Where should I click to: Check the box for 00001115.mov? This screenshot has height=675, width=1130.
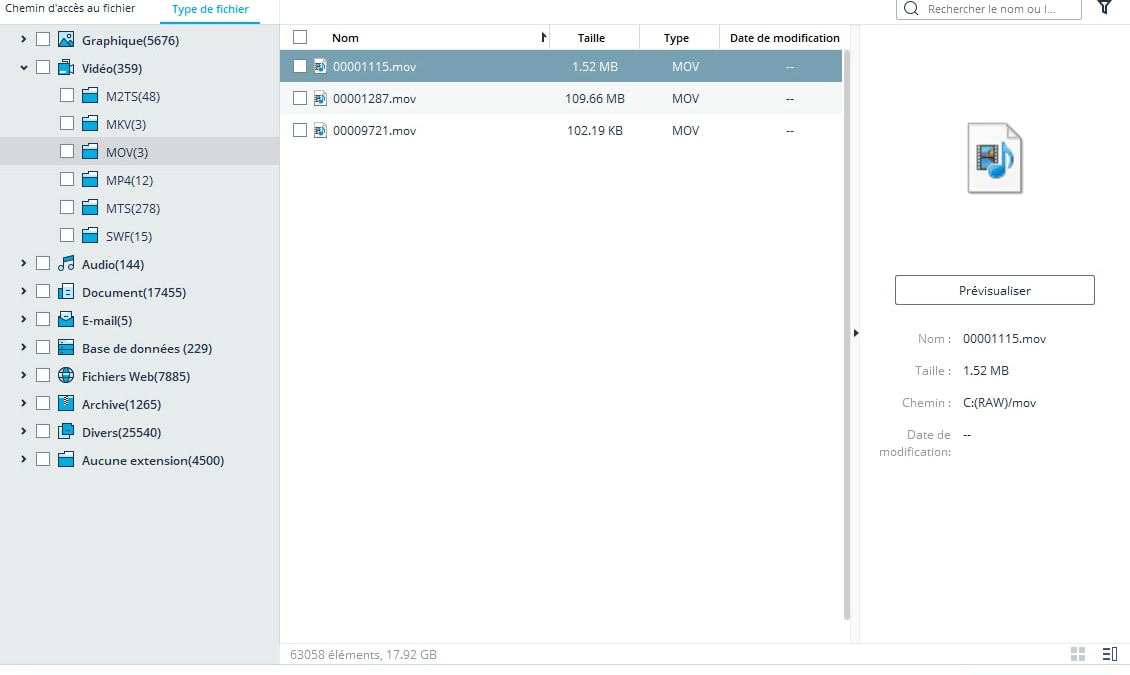[300, 67]
